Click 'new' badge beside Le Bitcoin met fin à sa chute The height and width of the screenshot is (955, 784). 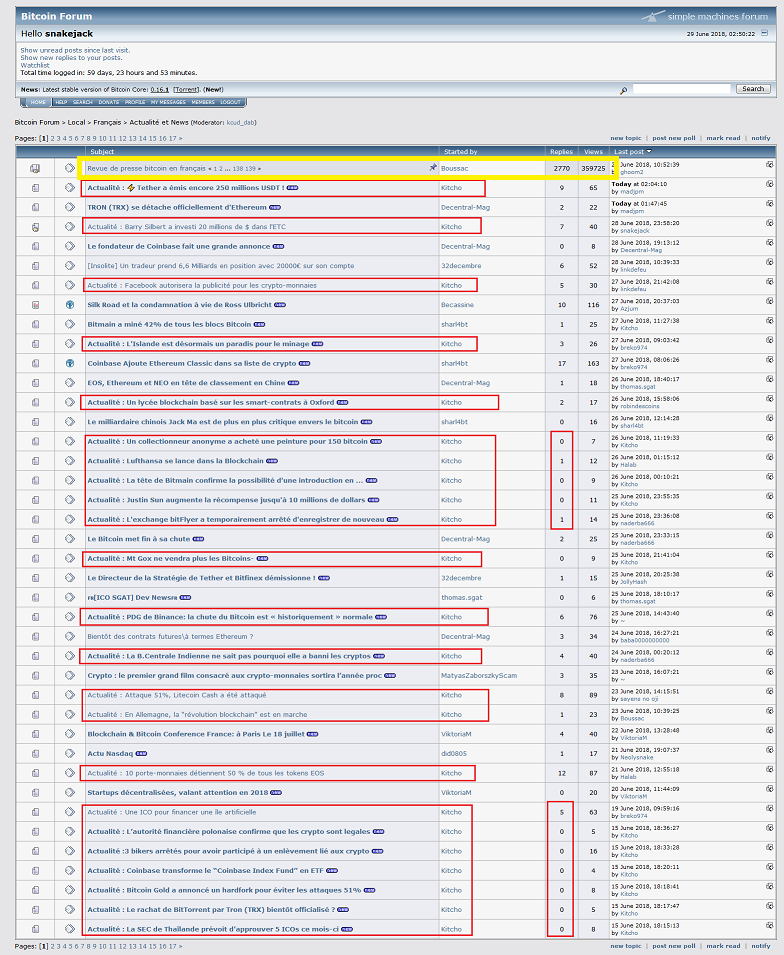(199, 539)
